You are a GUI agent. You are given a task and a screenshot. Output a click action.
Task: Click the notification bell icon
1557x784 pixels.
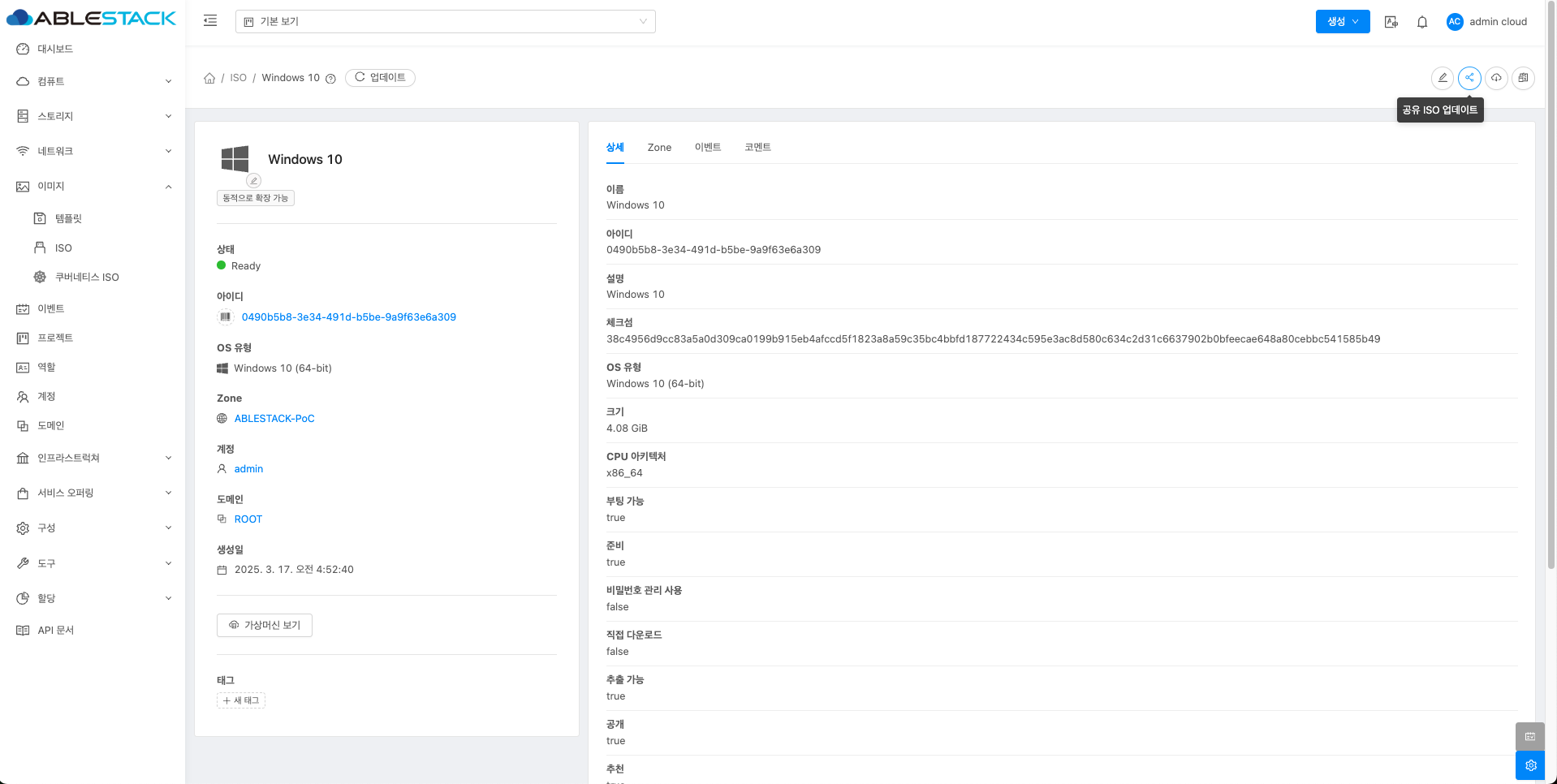tap(1422, 22)
